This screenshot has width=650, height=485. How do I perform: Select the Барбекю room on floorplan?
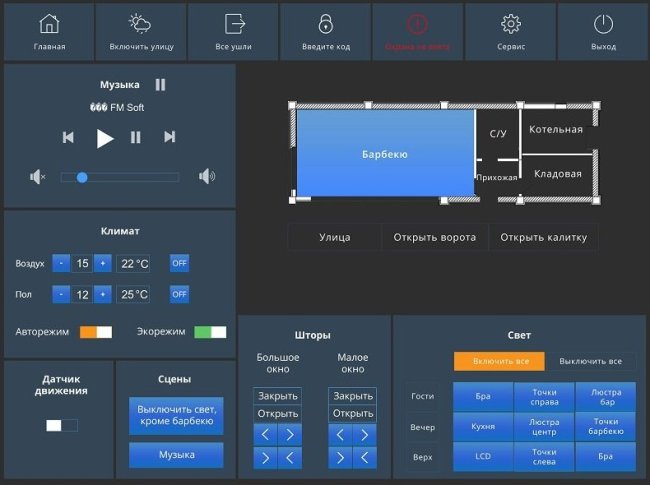[385, 154]
